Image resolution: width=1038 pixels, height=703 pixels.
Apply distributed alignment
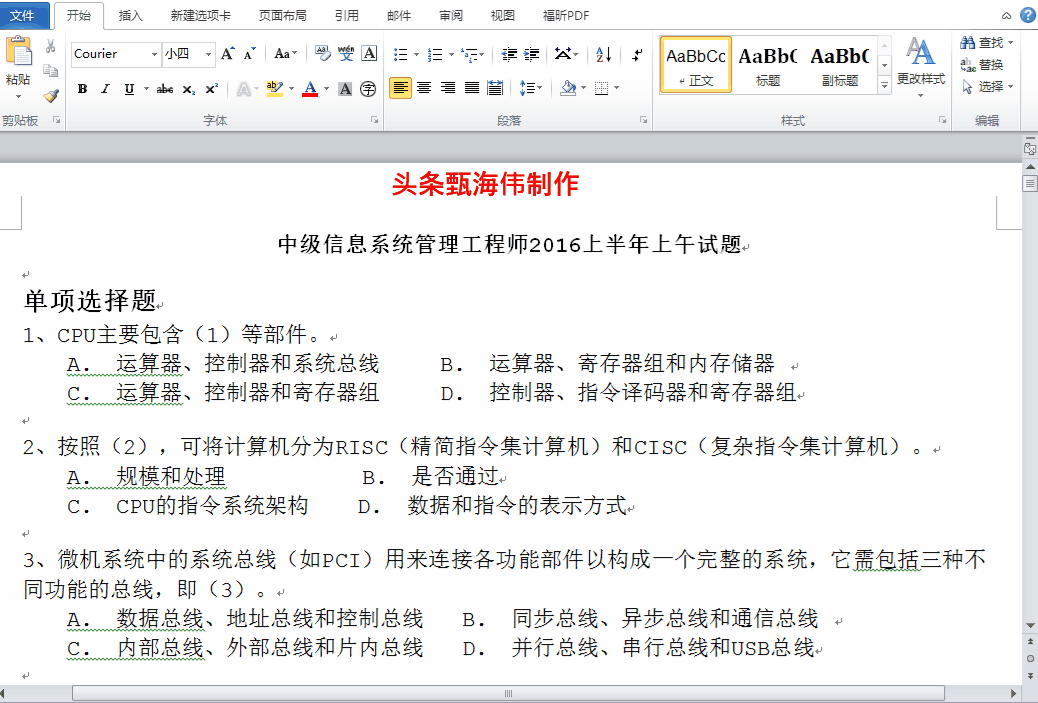(x=495, y=87)
